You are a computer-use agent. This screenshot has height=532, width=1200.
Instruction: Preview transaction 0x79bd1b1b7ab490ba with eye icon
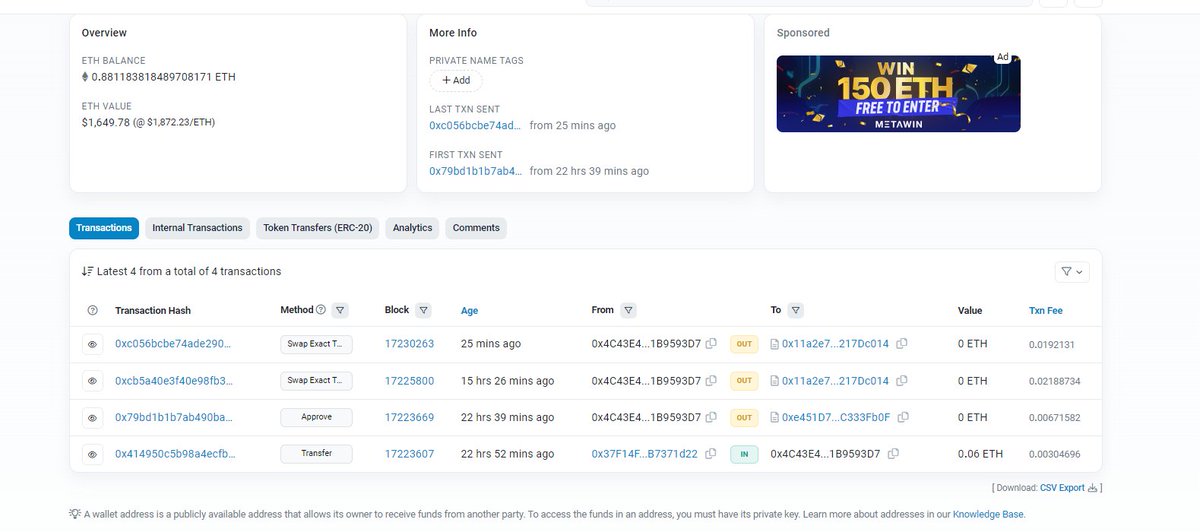coord(92,417)
